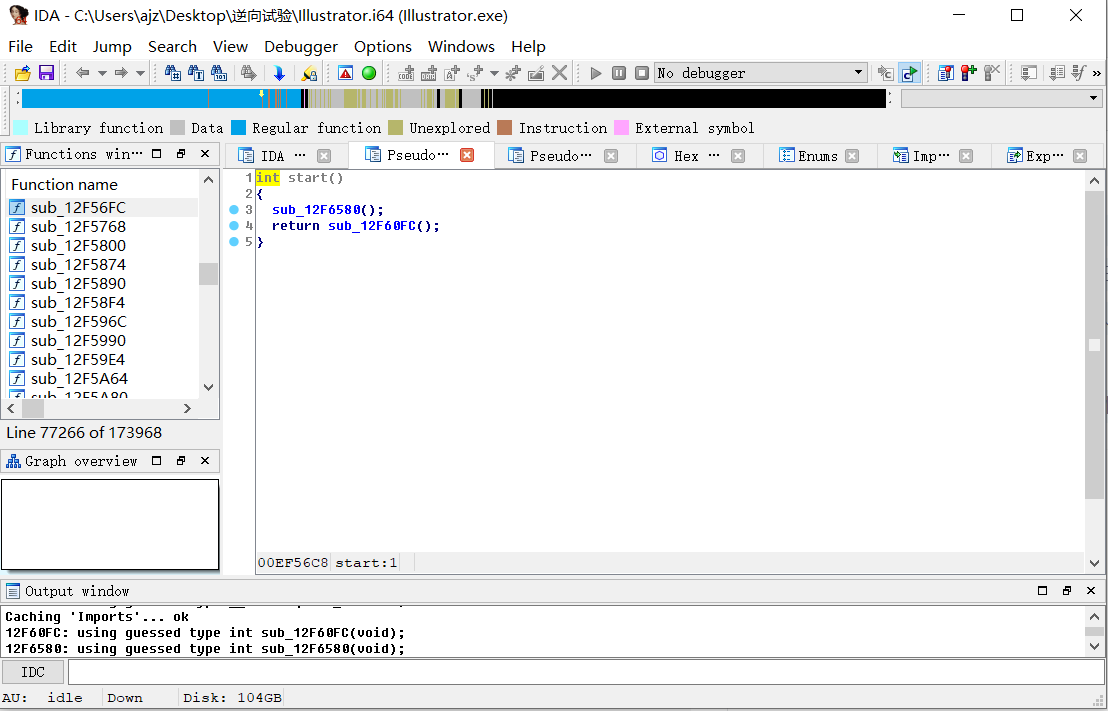The height and width of the screenshot is (711, 1108).
Task: Start process with the play button
Action: pos(596,73)
